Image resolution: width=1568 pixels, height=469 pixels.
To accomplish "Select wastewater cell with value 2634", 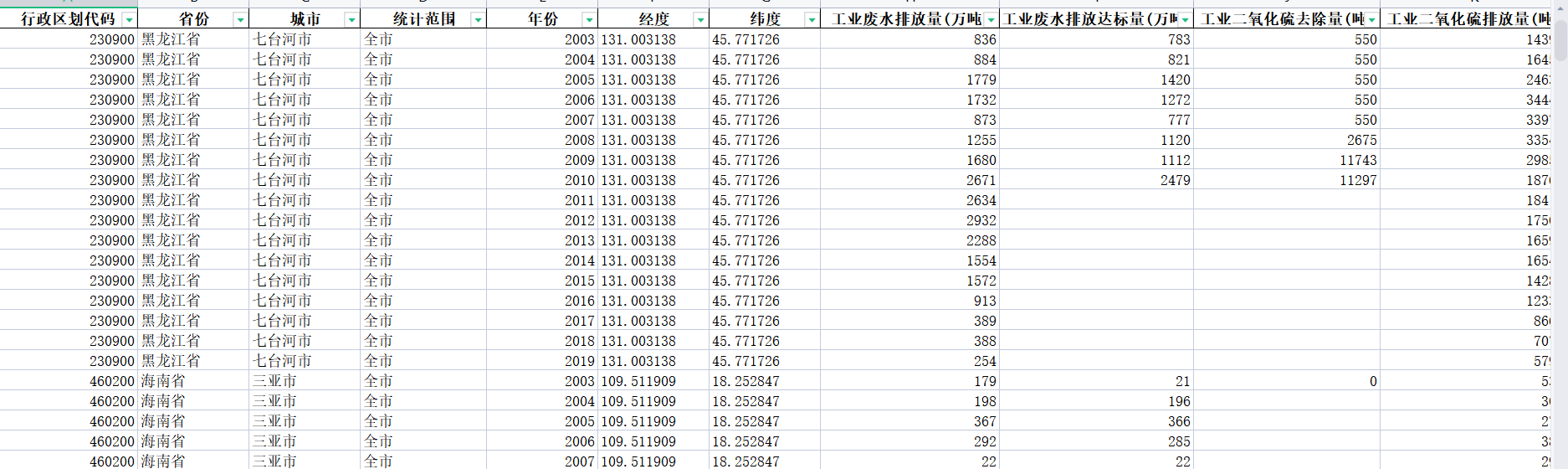I will click(910, 200).
